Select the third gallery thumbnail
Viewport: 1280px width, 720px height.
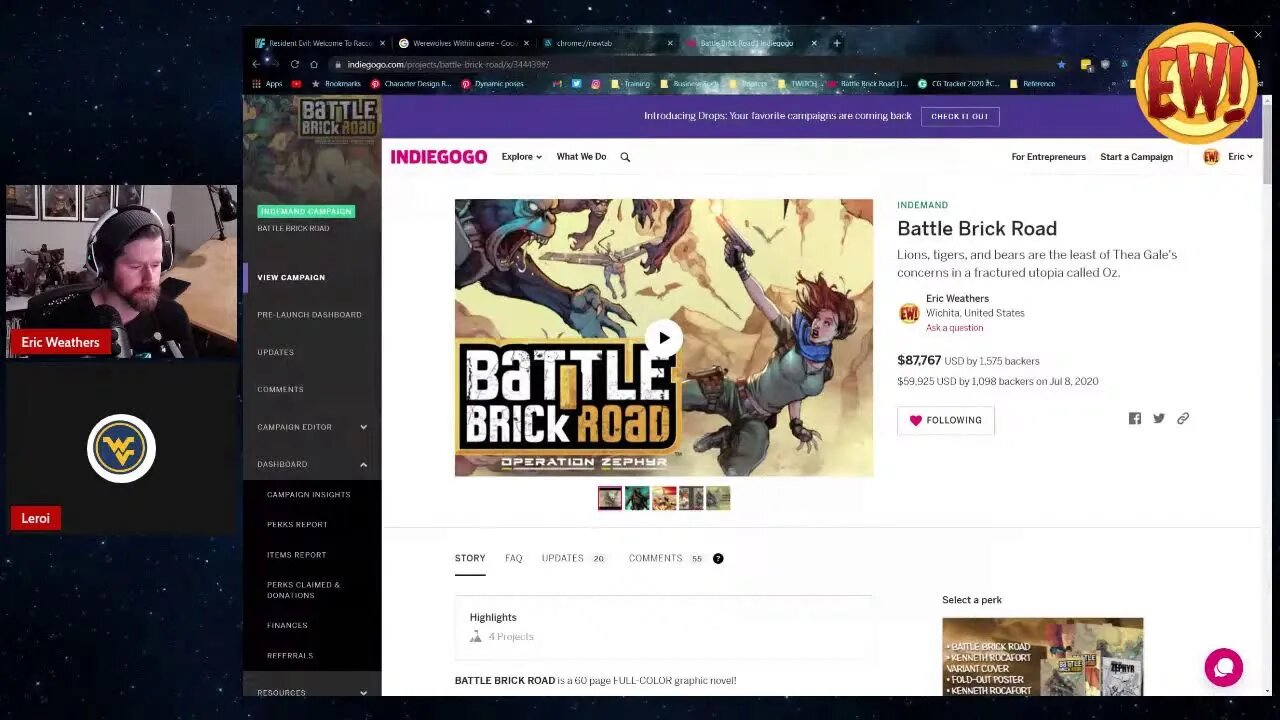(x=664, y=498)
